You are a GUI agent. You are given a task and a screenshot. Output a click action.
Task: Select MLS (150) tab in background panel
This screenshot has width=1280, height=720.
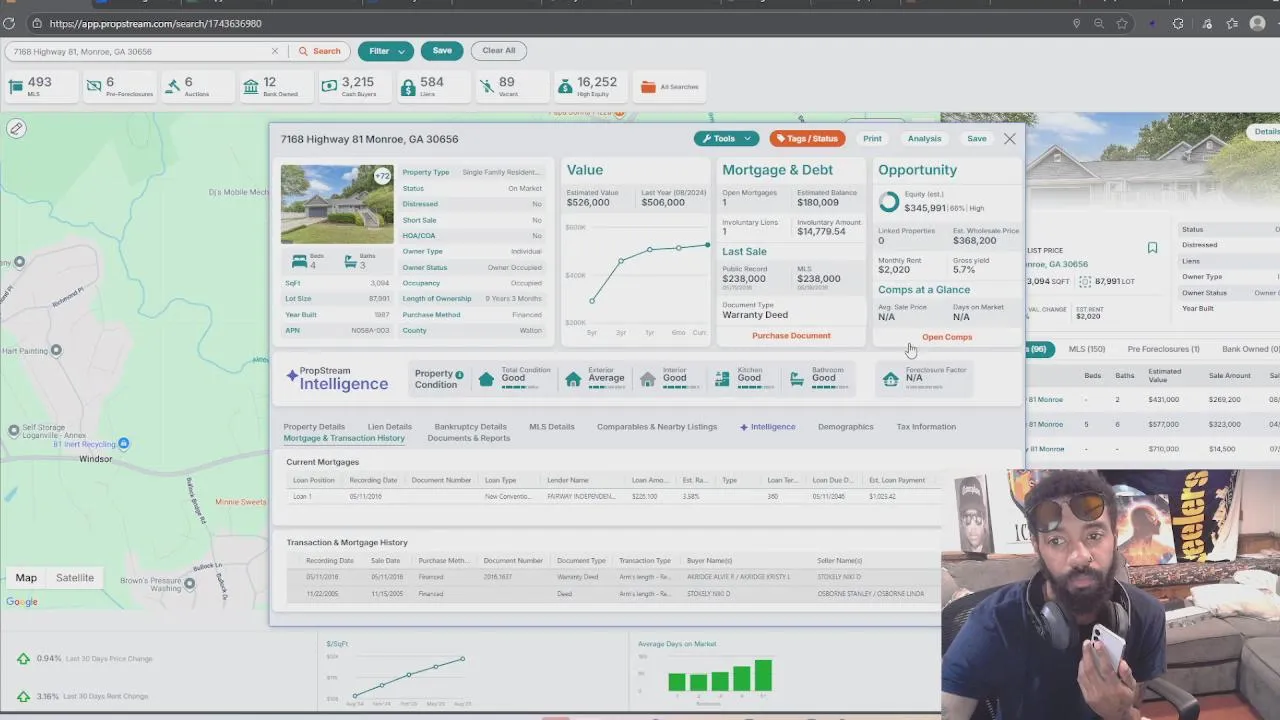1087,349
